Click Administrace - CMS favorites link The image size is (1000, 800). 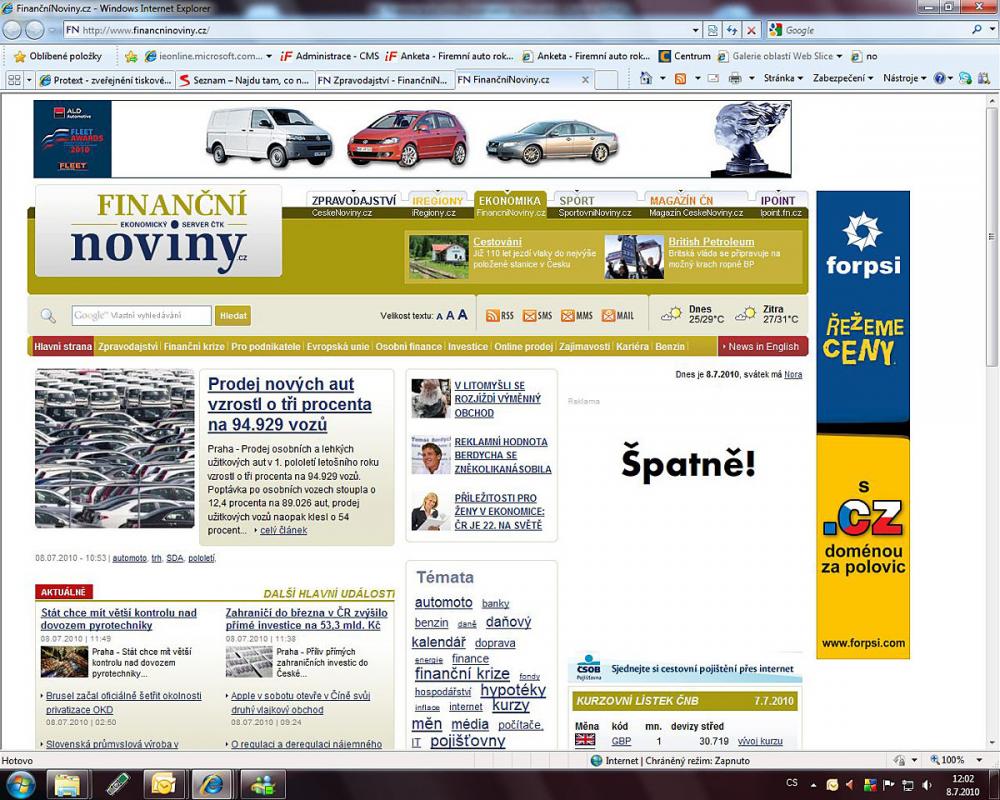point(330,56)
